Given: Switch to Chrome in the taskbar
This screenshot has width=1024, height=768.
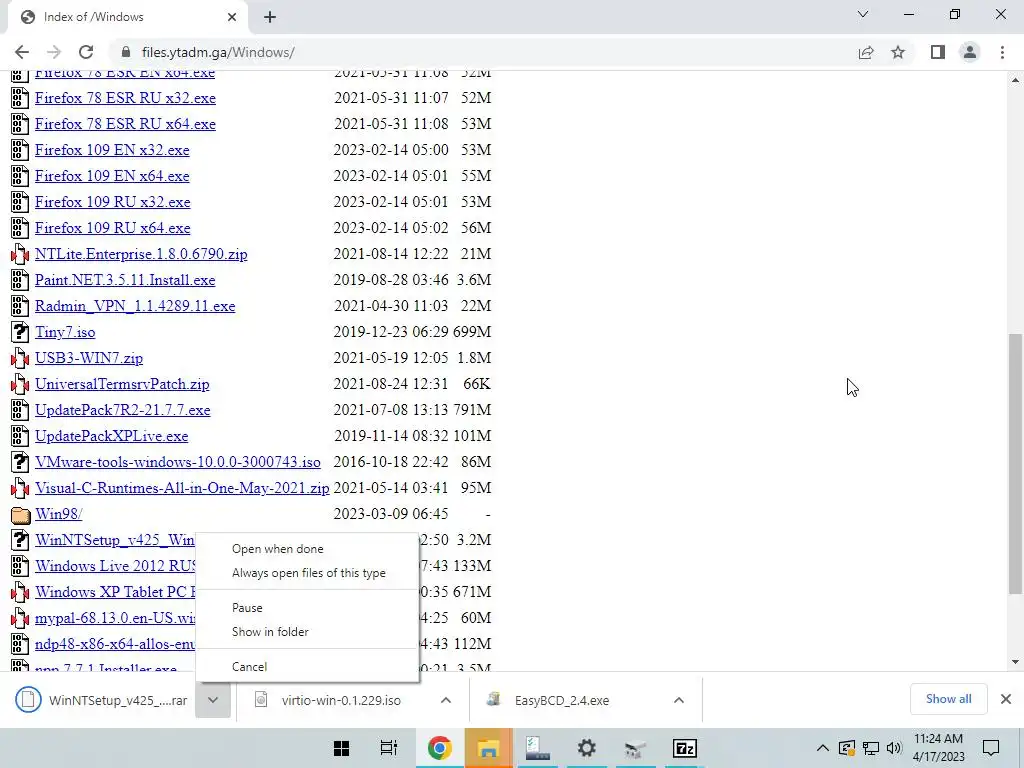Looking at the screenshot, I should pyautogui.click(x=440, y=748).
